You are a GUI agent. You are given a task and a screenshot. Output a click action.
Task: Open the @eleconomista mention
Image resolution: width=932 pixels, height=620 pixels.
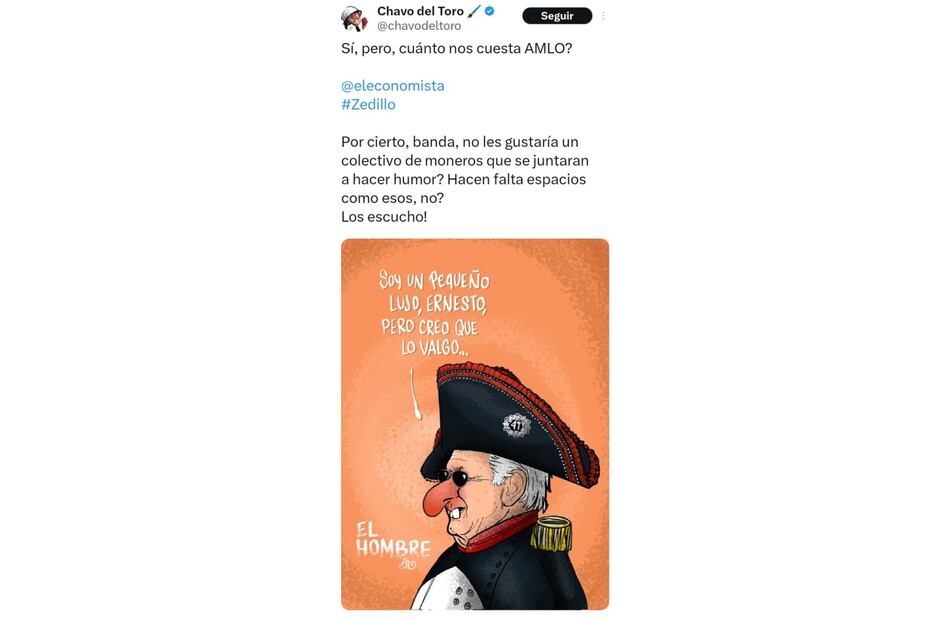click(x=393, y=86)
